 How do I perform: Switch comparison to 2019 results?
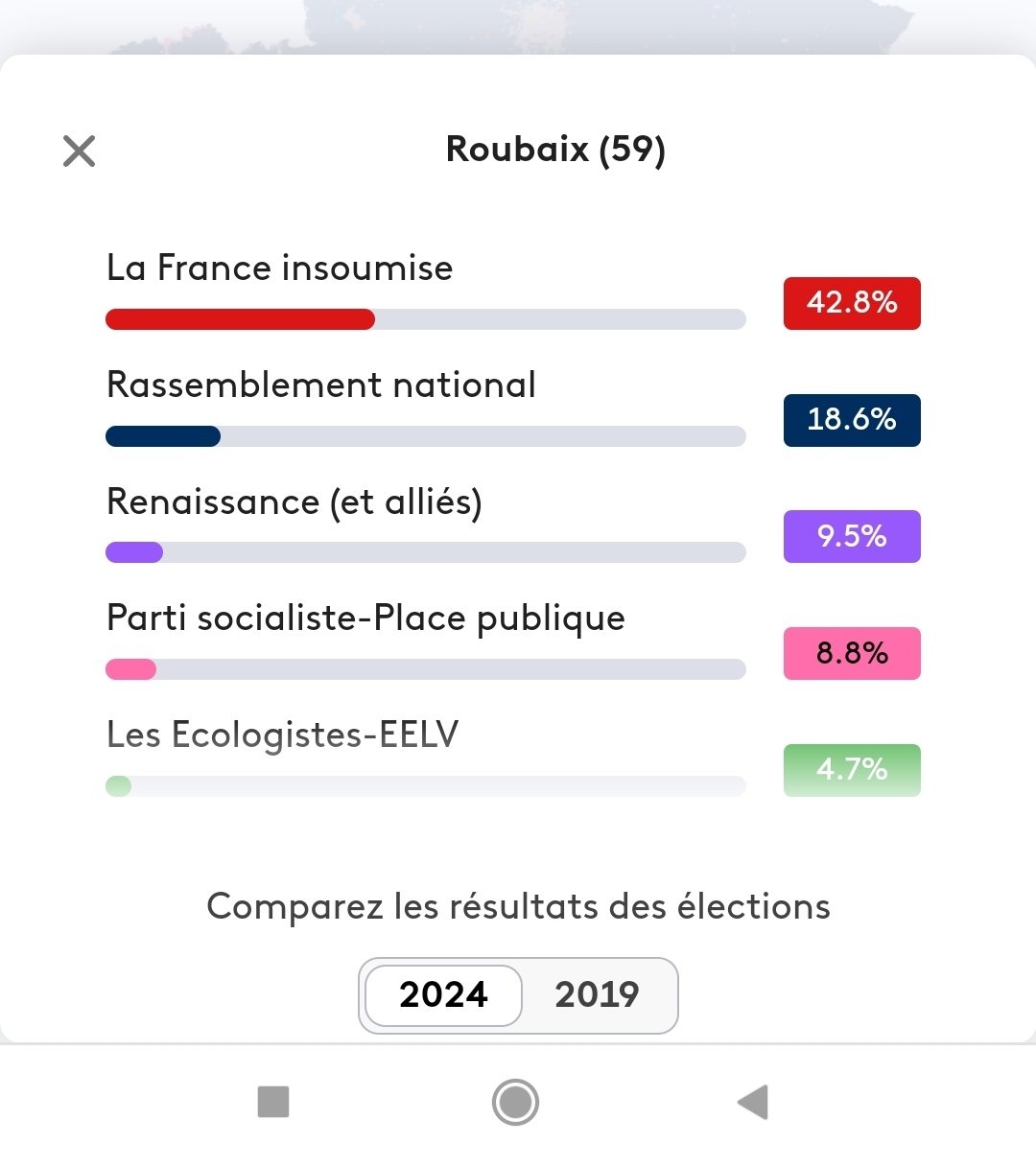[597, 994]
